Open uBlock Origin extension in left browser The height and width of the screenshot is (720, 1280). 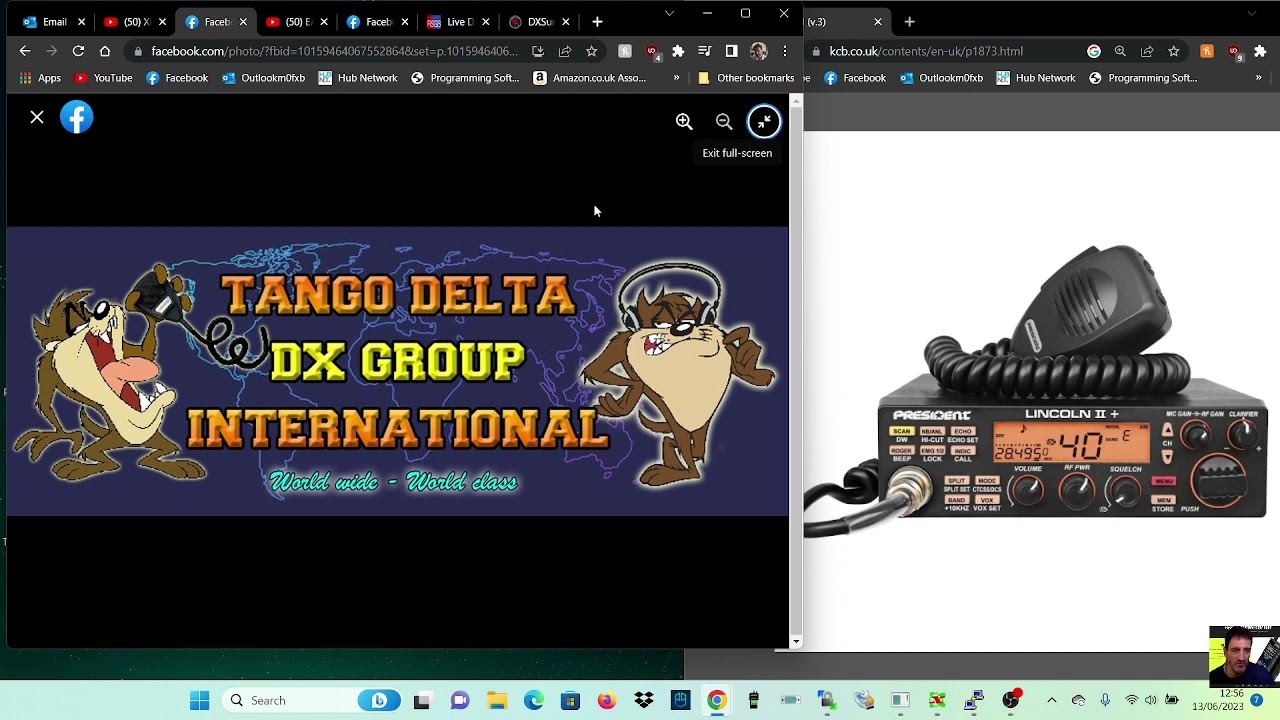(652, 51)
